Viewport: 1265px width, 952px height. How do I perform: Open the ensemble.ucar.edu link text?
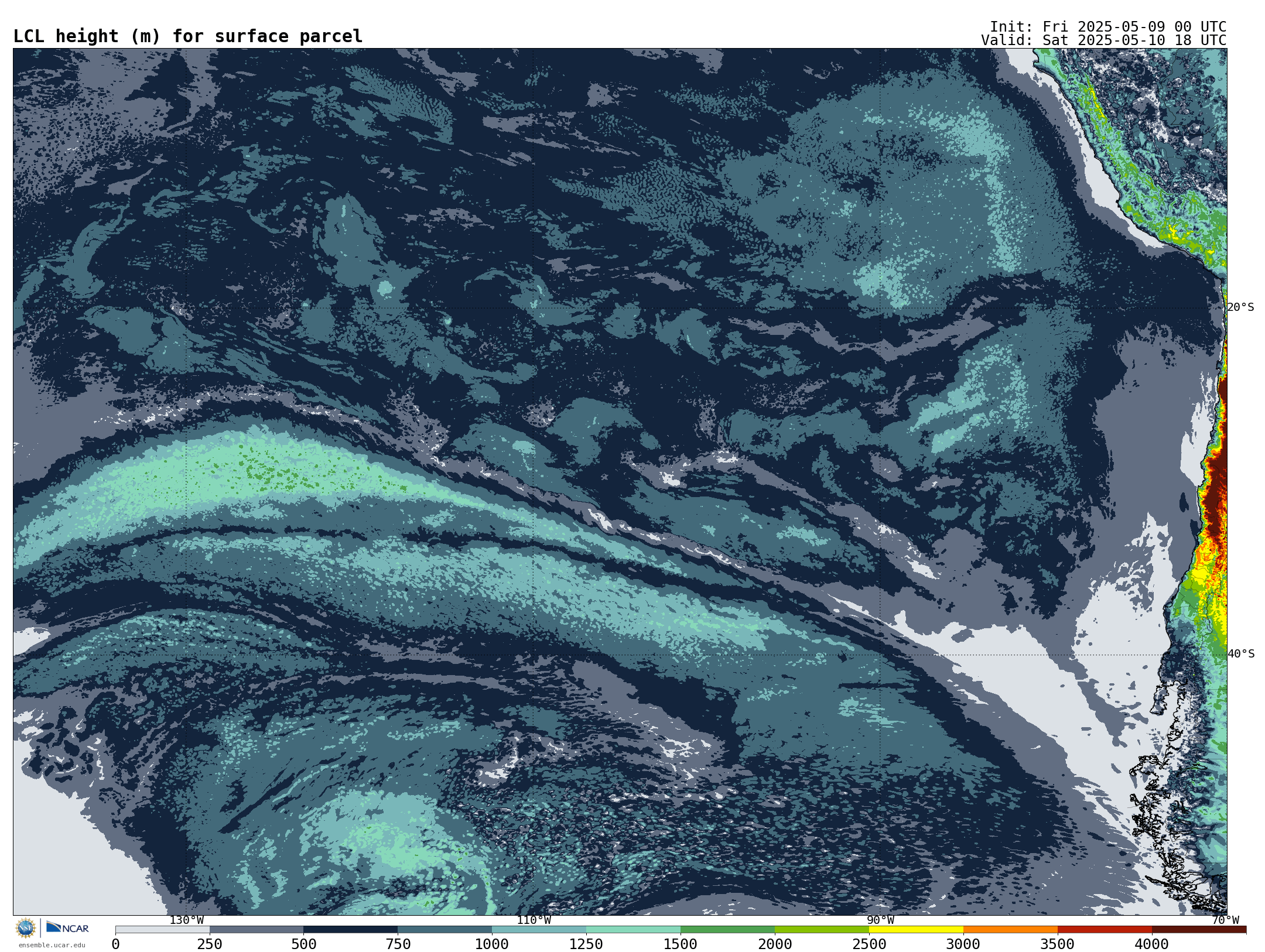52,945
